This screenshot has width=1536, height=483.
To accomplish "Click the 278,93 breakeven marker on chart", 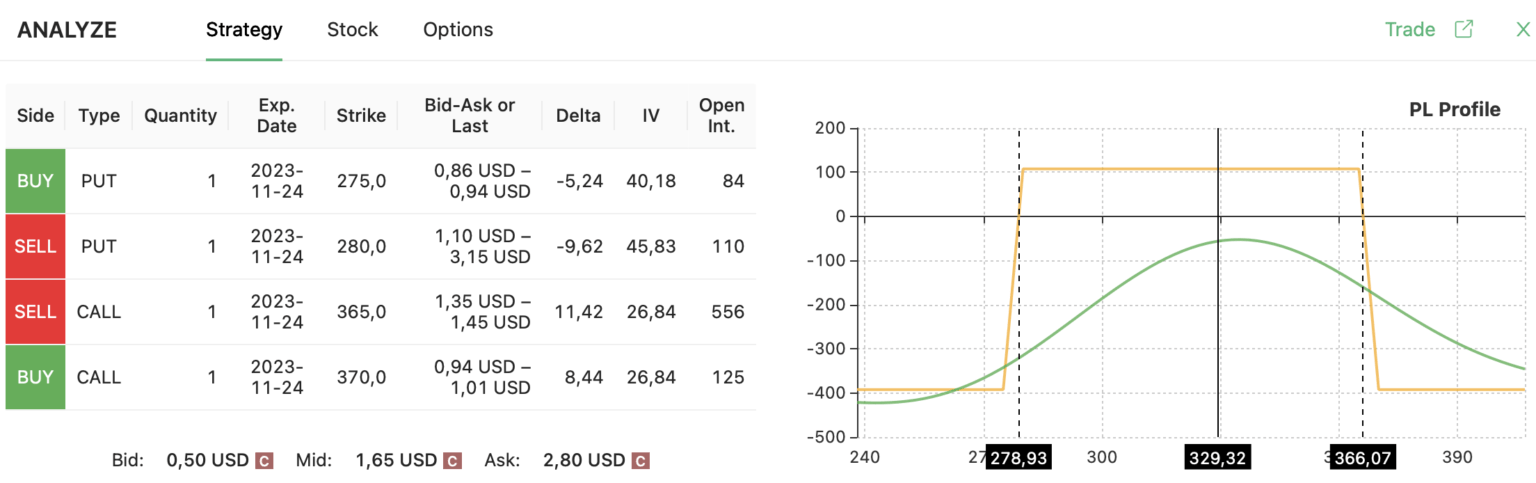I will [x=1017, y=458].
